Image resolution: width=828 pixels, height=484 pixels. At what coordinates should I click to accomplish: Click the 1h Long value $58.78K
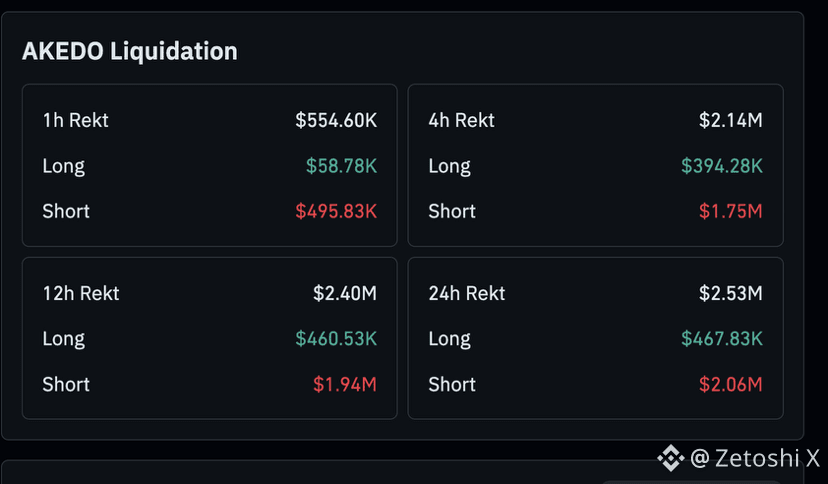pyautogui.click(x=342, y=166)
